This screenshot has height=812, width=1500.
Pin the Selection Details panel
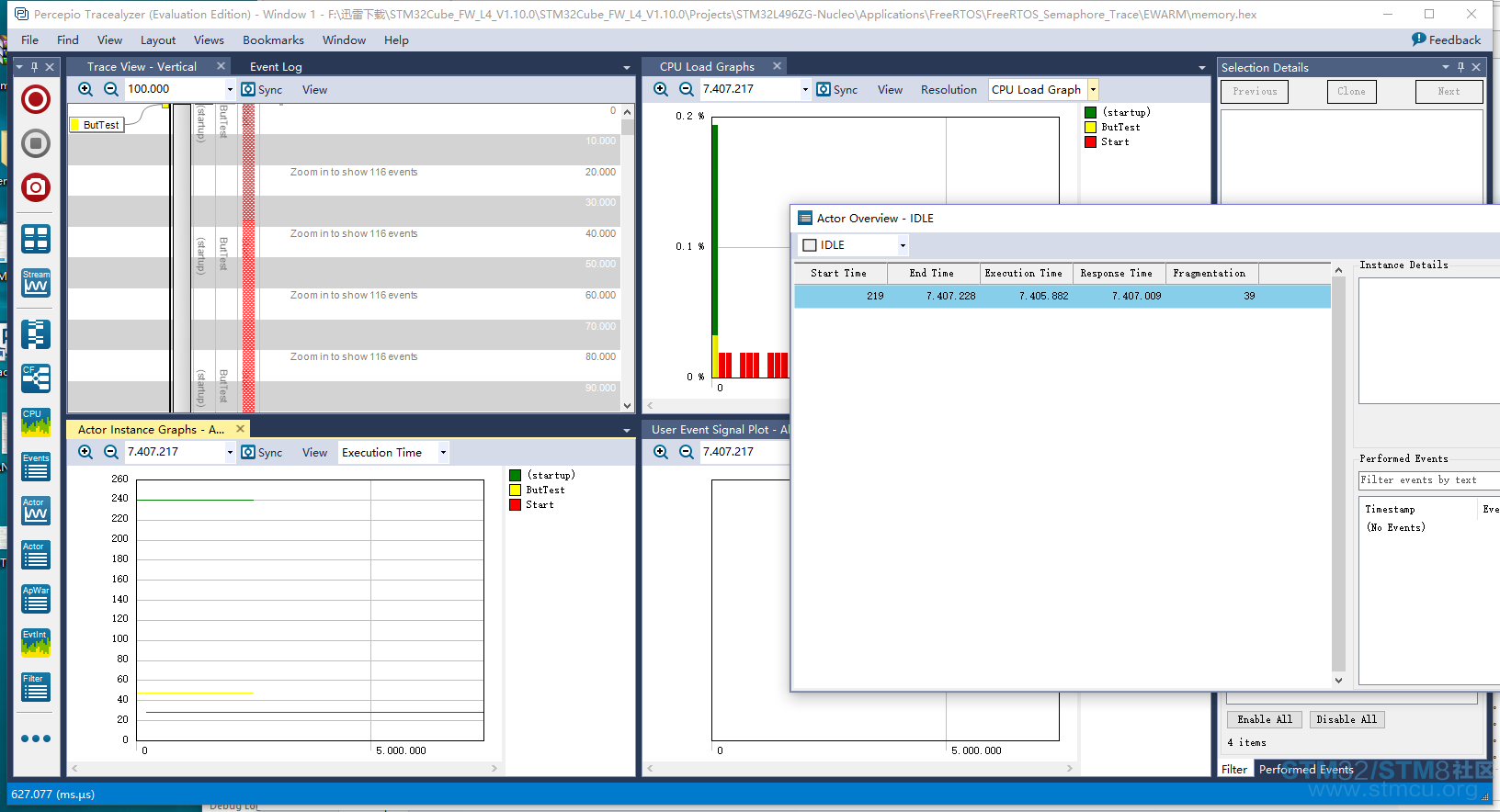click(x=1460, y=67)
